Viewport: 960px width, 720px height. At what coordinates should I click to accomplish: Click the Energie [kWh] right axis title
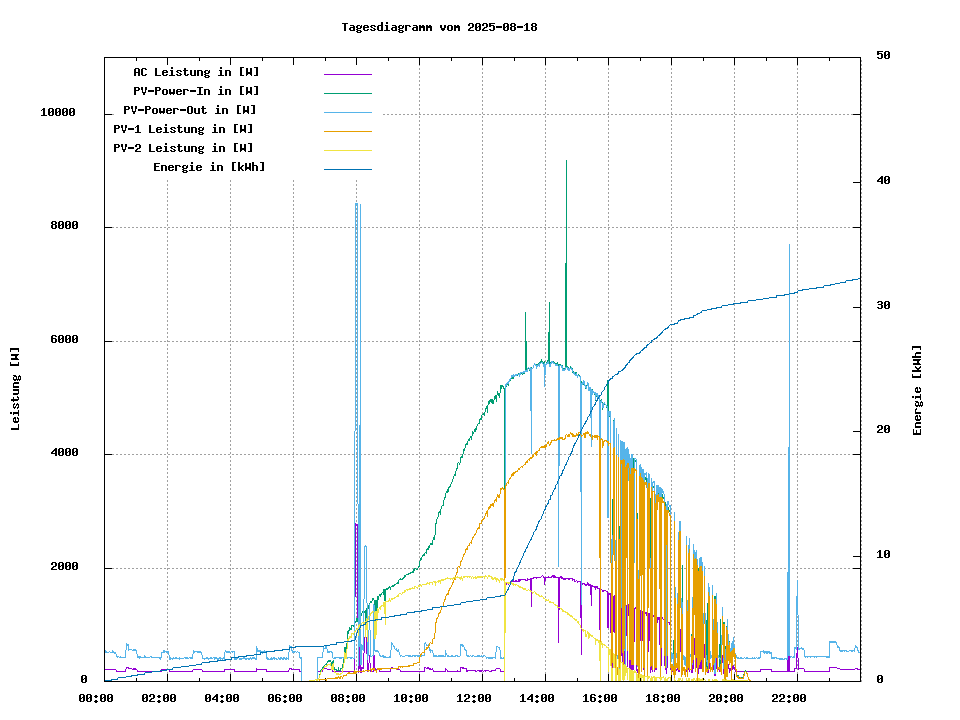pyautogui.click(x=917, y=390)
